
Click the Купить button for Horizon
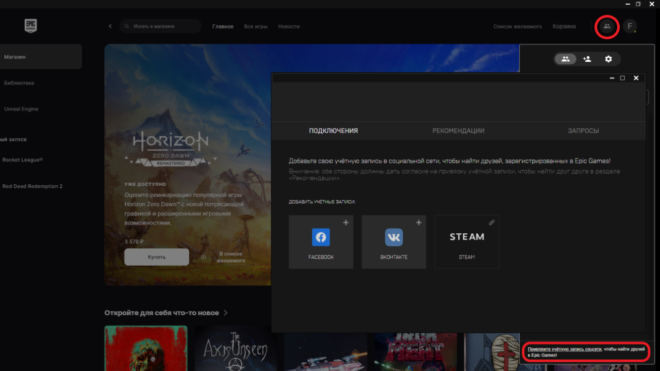pyautogui.click(x=157, y=257)
